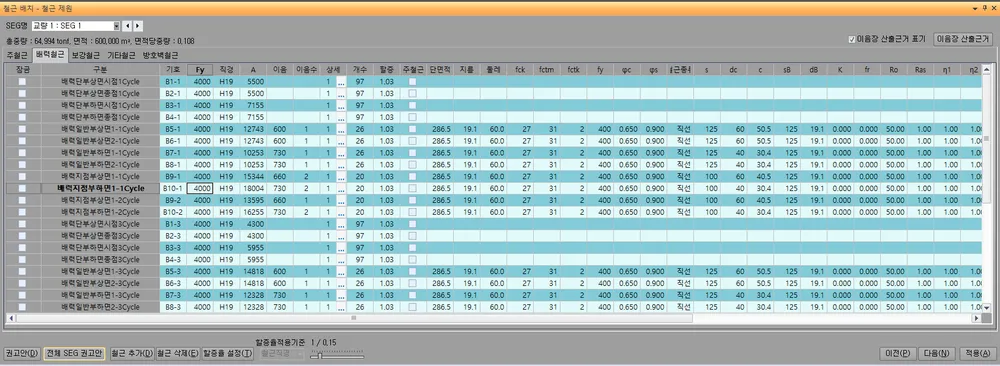Click 이음장 산출근거 button
This screenshot has width=1000, height=366.
click(964, 39)
